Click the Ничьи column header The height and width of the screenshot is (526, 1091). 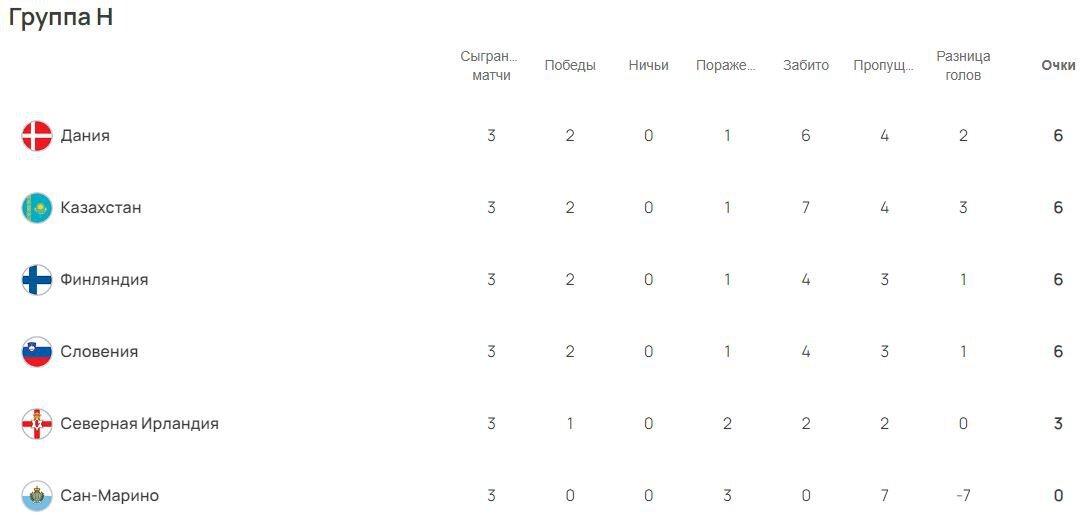click(648, 65)
